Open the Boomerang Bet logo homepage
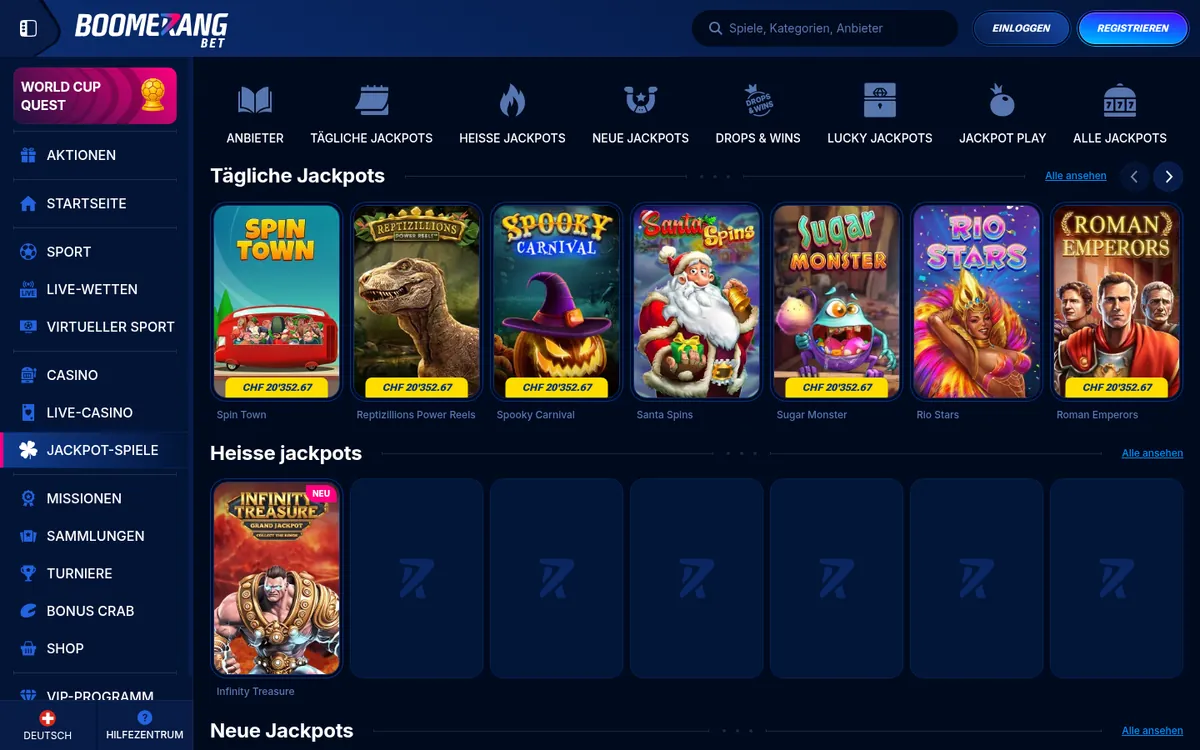The image size is (1200, 750). (151, 28)
